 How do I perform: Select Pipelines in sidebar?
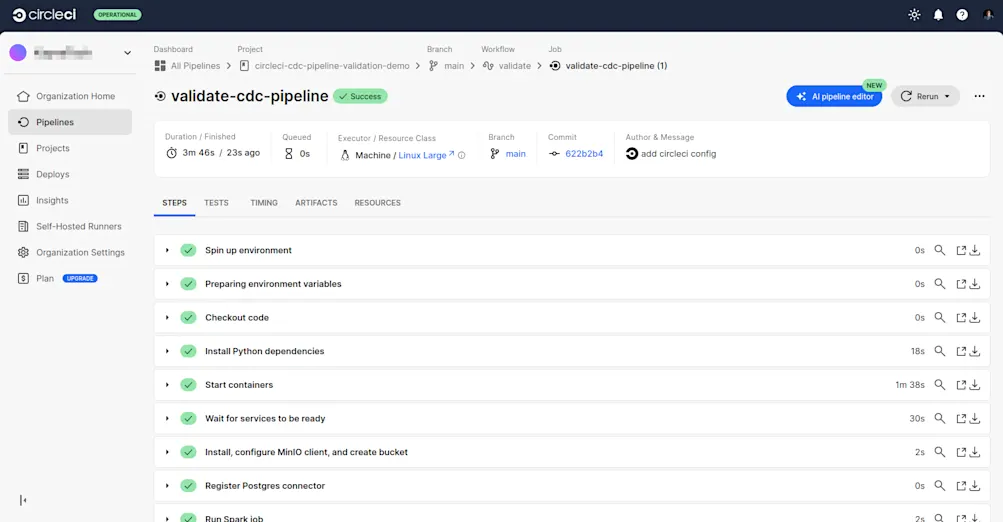70,122
